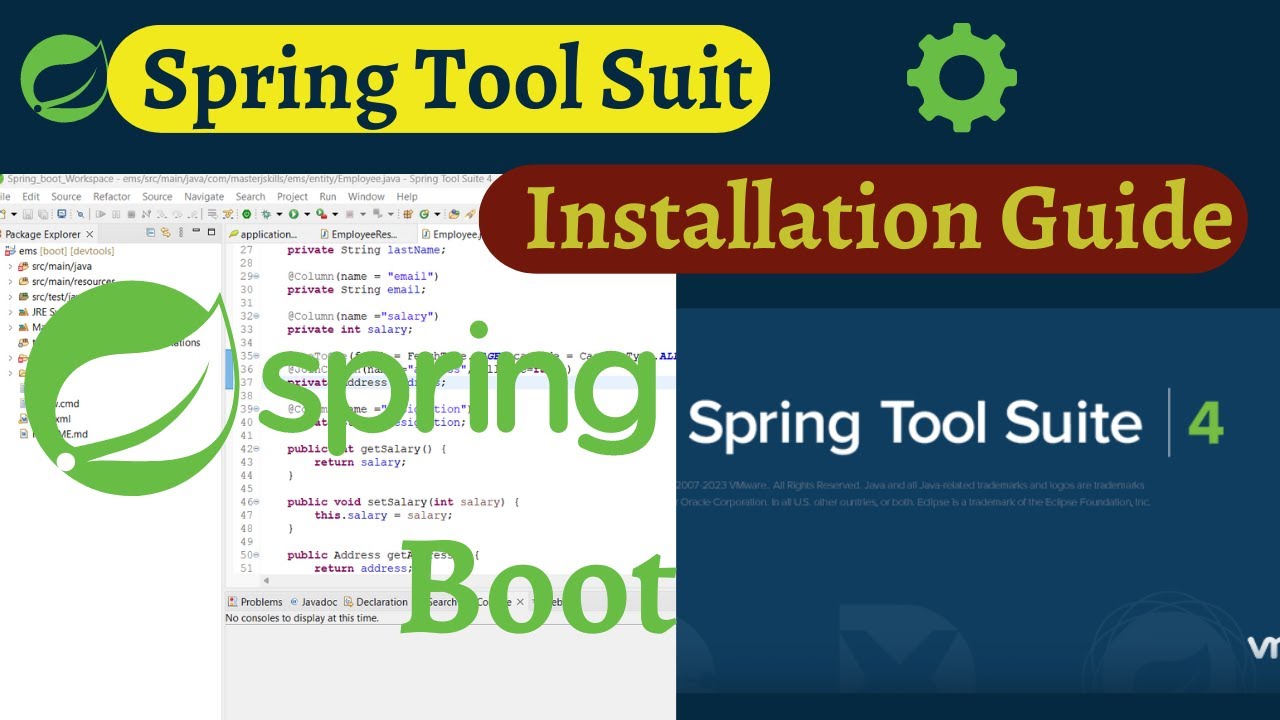The width and height of the screenshot is (1280, 720).
Task: Click the green Run play icon
Action: click(x=293, y=214)
